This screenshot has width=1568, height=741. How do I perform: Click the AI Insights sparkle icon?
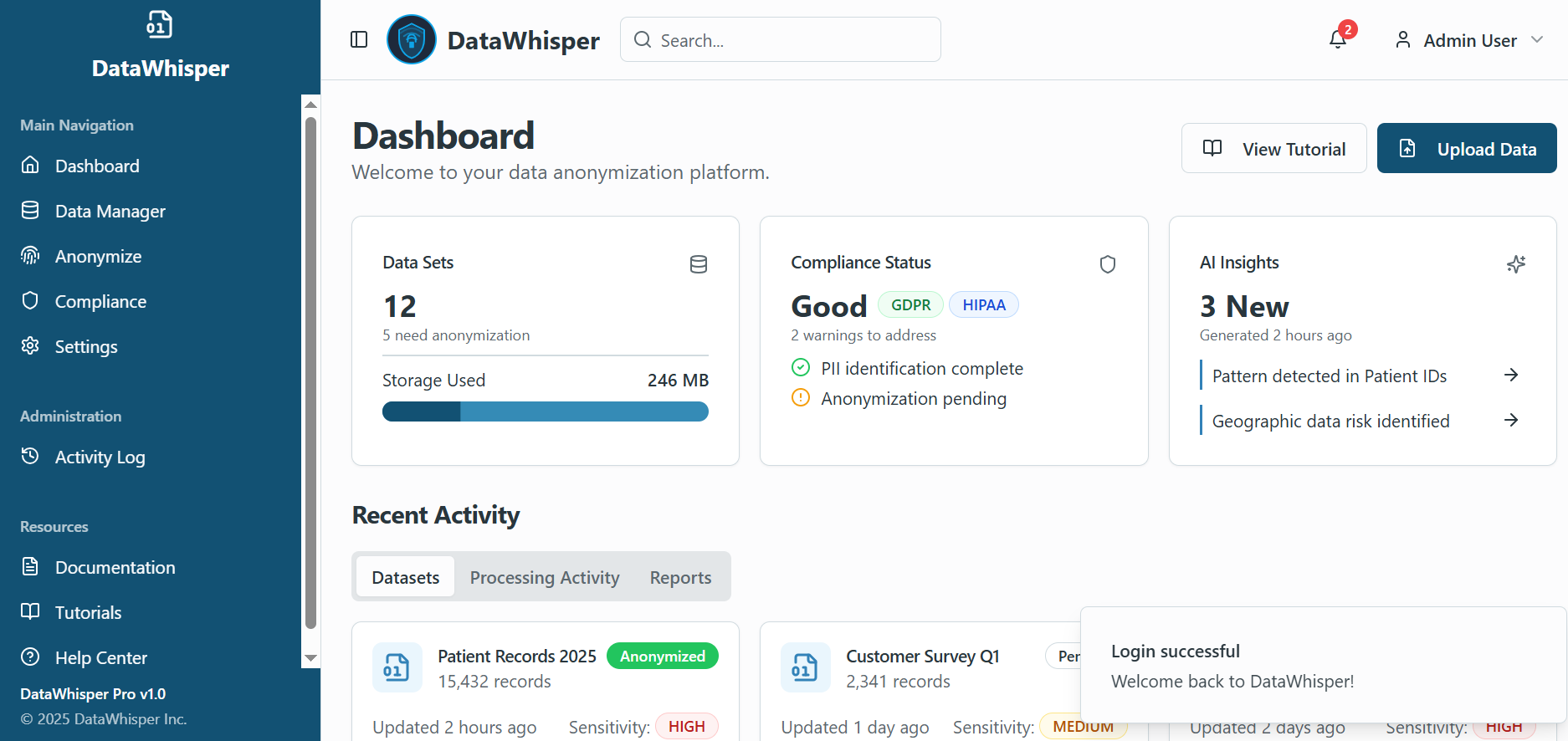coord(1515,264)
